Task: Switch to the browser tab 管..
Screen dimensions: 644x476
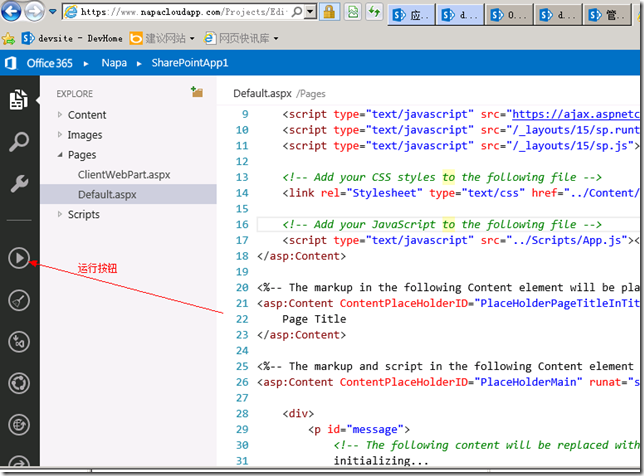Action: coord(607,15)
